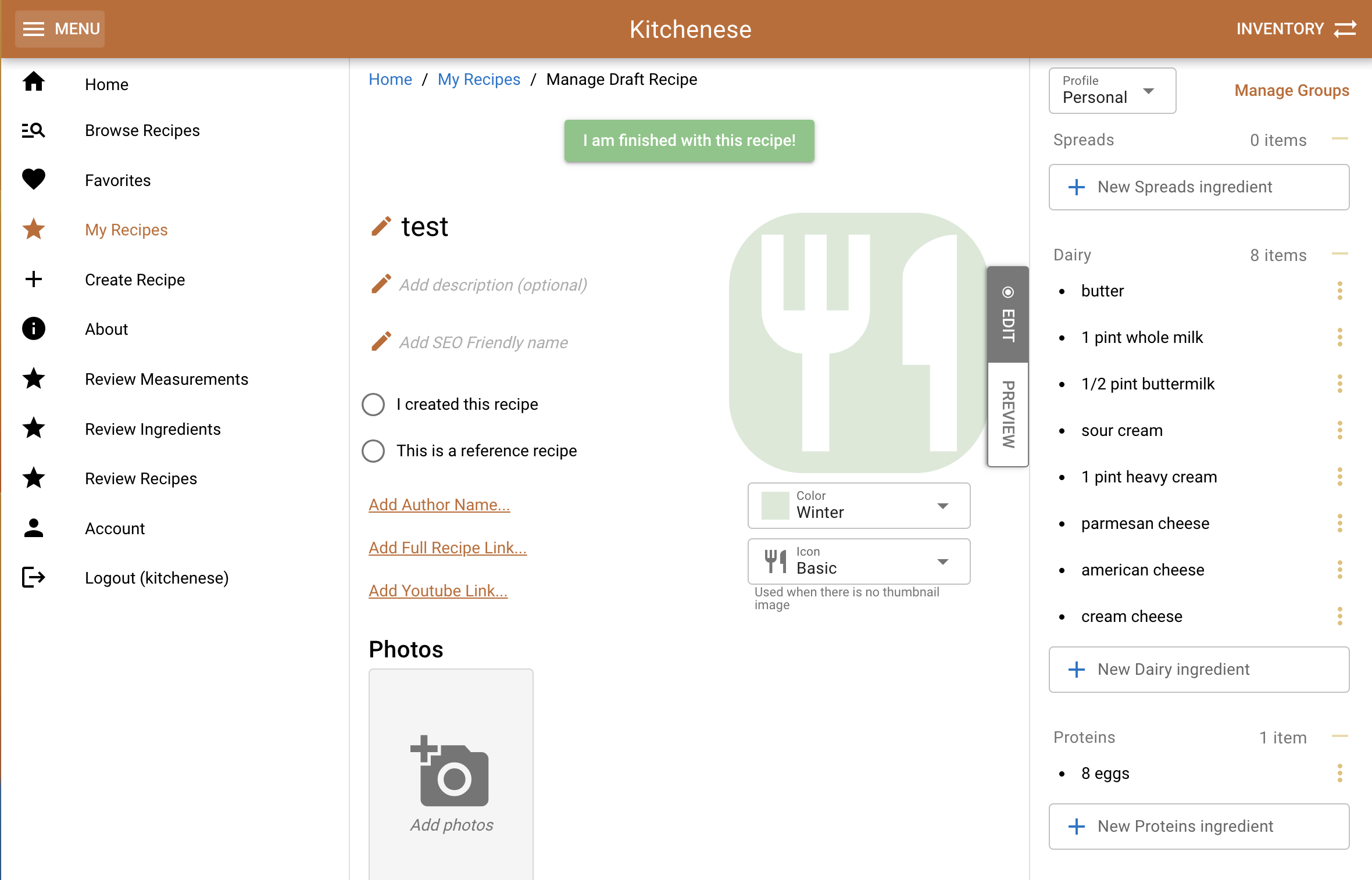
Task: Click the My Recipes orange star icon
Action: (x=34, y=229)
